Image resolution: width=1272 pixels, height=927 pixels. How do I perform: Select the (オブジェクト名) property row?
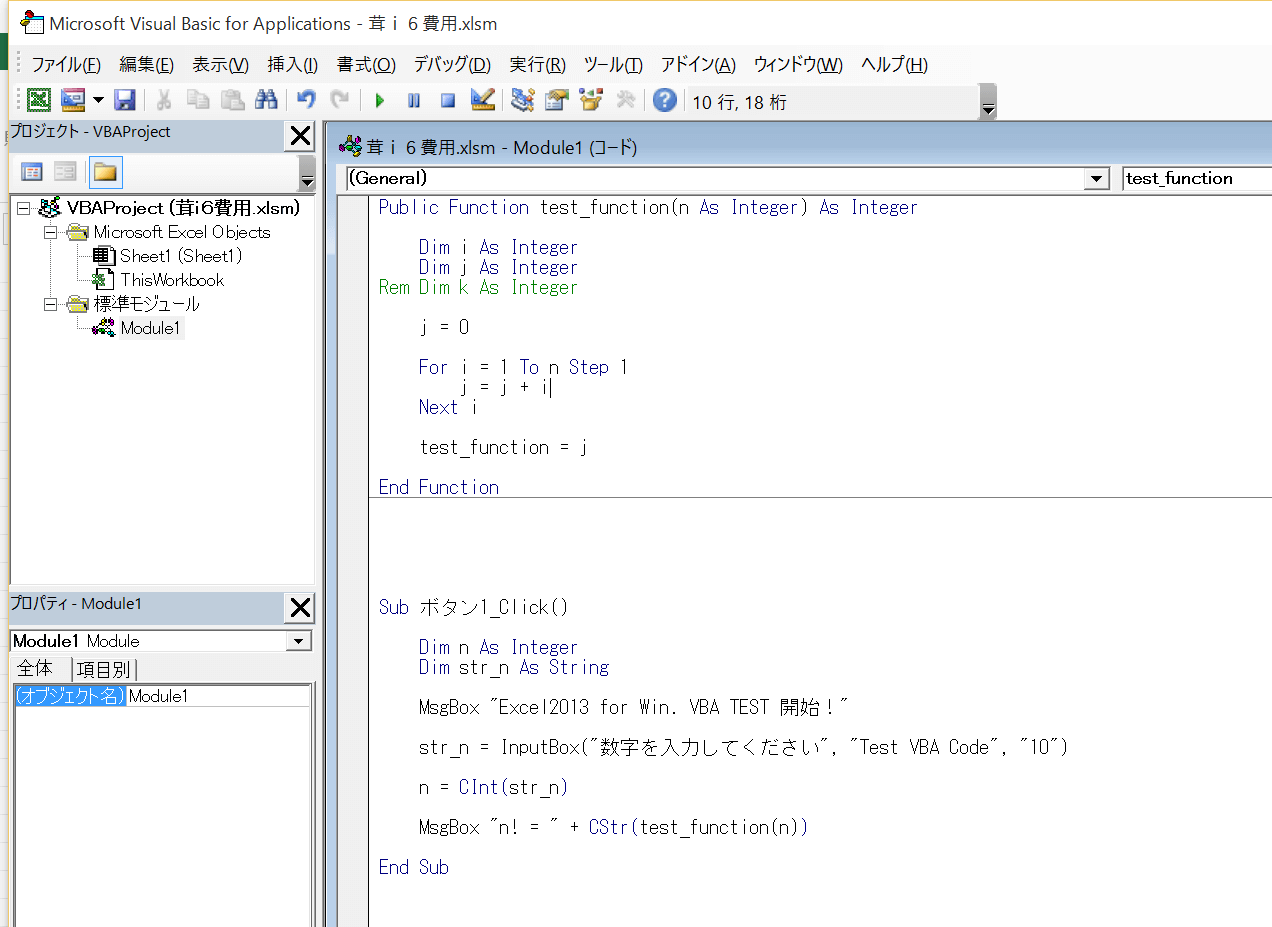[70, 696]
